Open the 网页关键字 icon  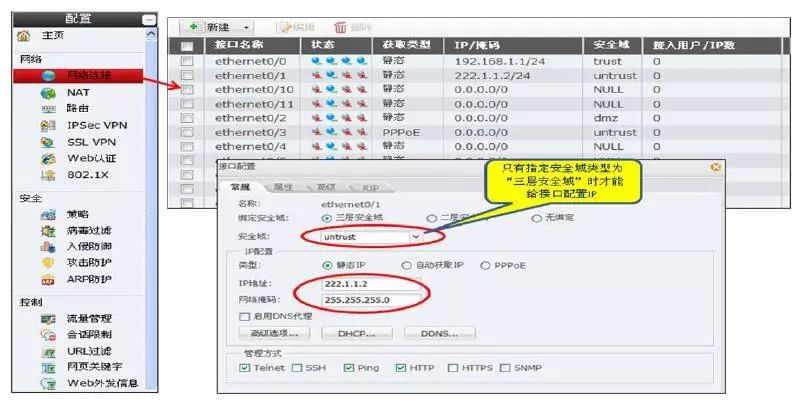pyautogui.click(x=48, y=367)
